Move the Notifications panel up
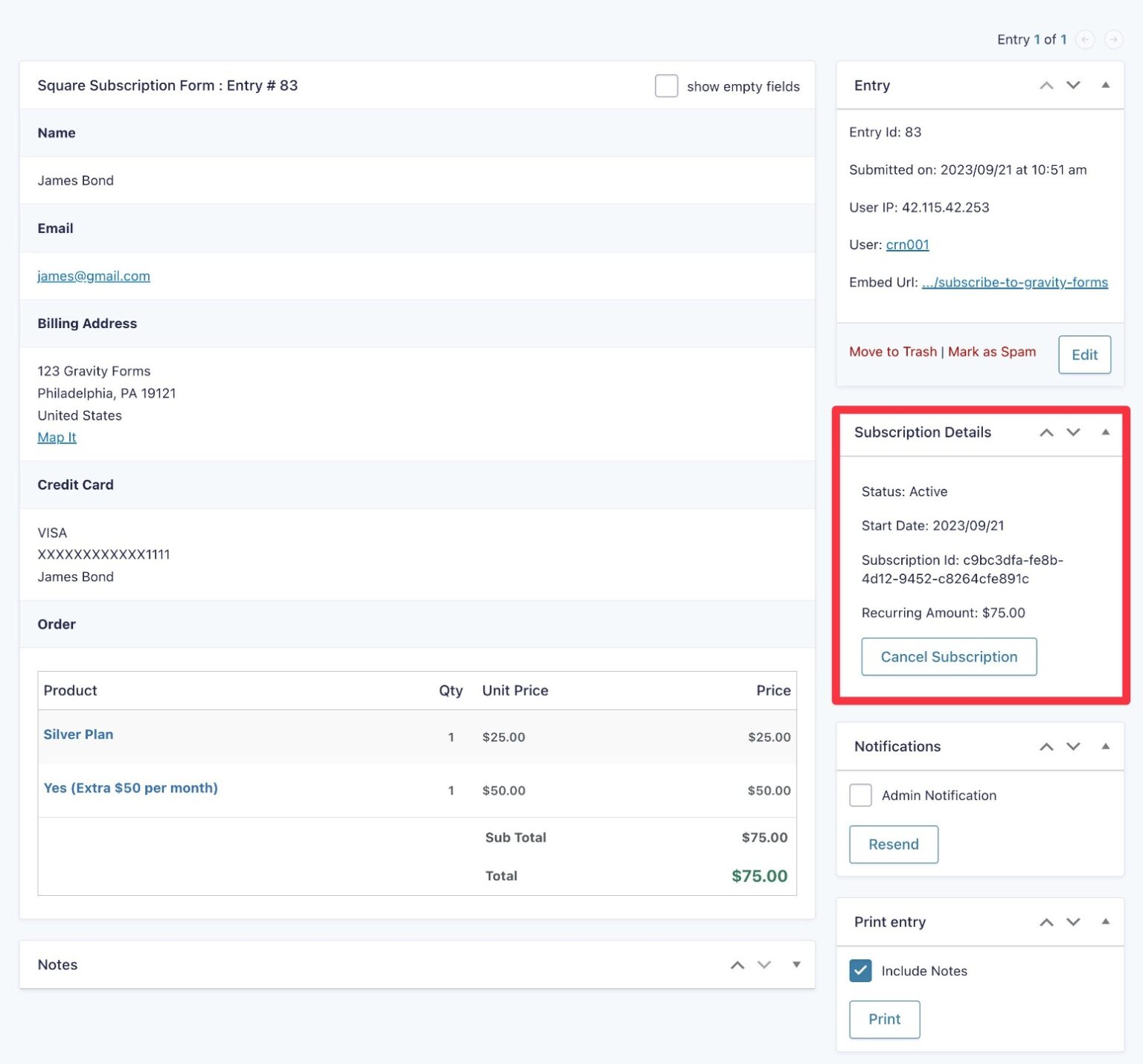The image size is (1143, 1064). (1046, 746)
